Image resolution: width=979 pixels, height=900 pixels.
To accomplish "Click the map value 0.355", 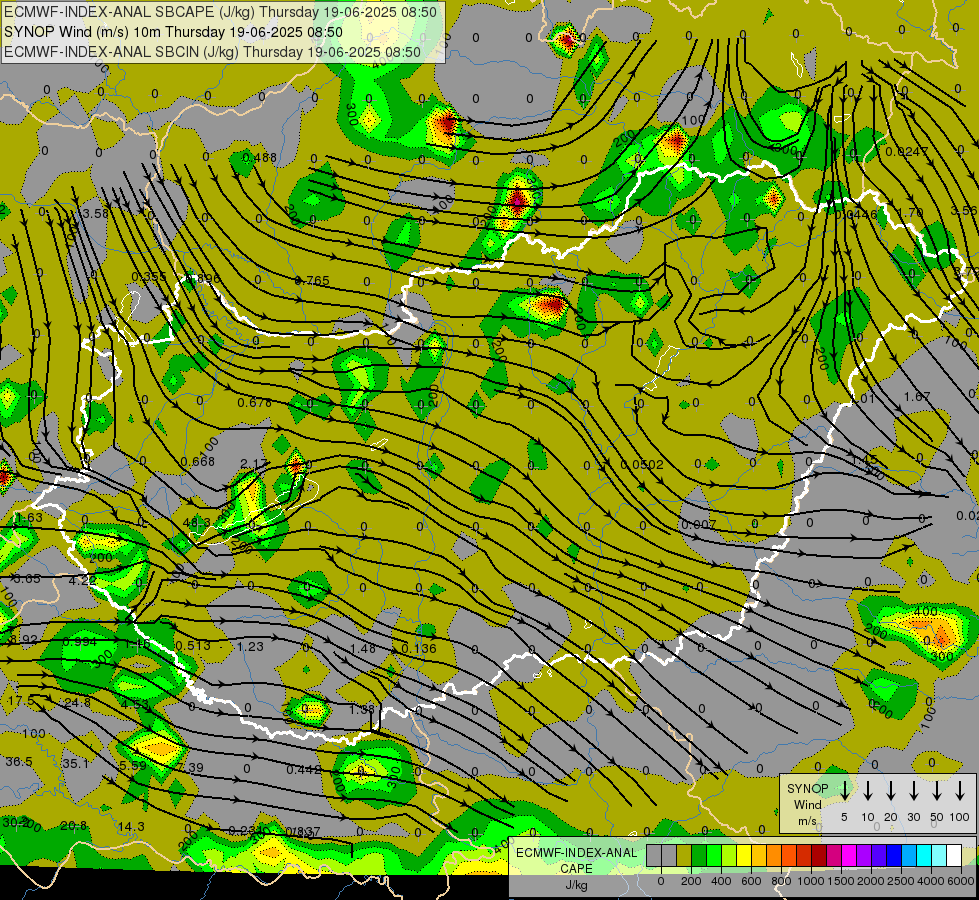I will (x=149, y=276).
